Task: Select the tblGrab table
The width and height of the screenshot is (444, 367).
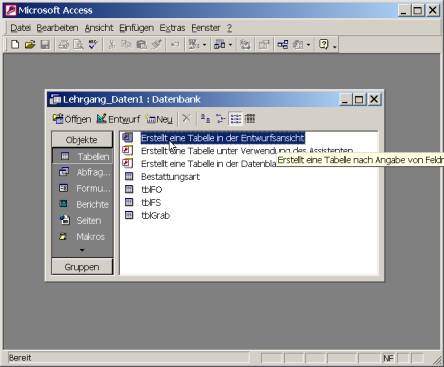Action: coord(155,215)
